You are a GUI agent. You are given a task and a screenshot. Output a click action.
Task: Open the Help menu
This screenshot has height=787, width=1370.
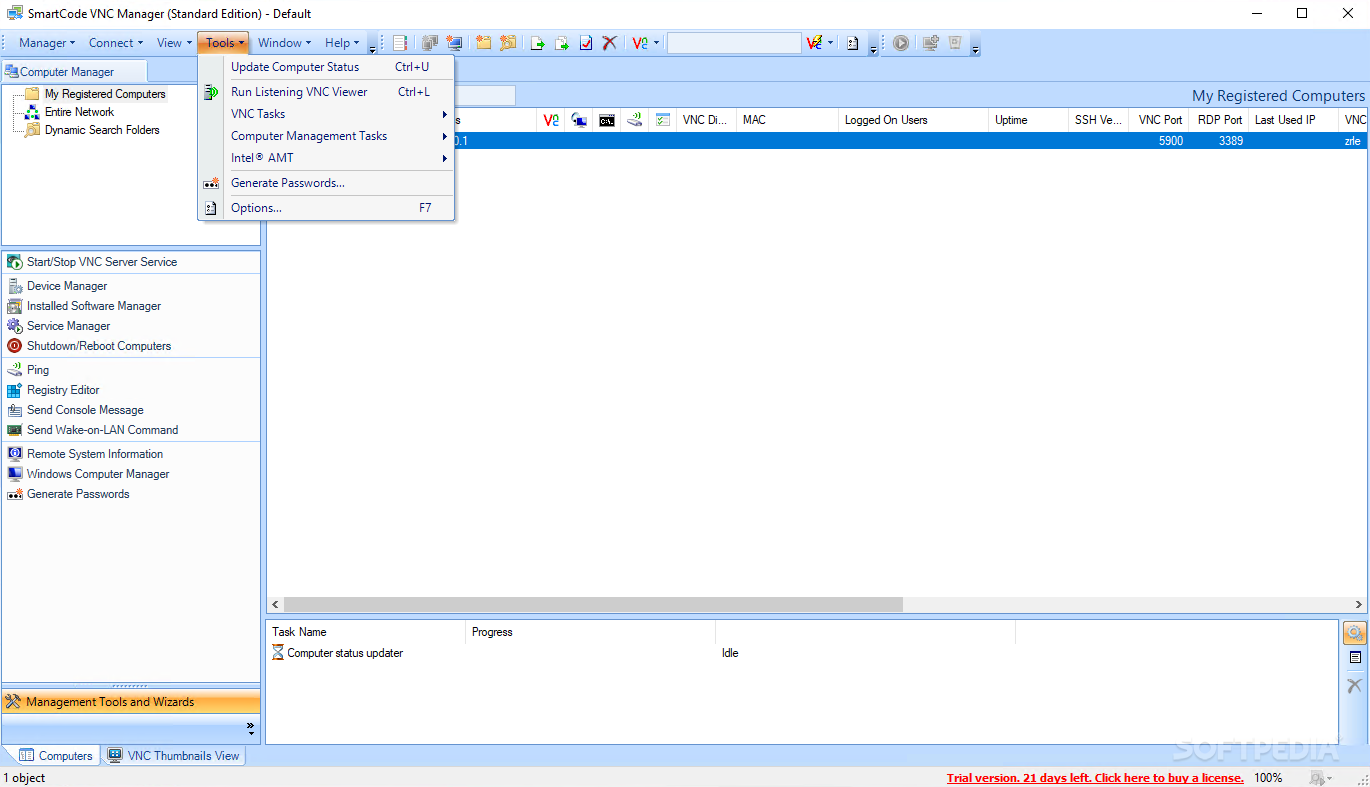pos(342,43)
